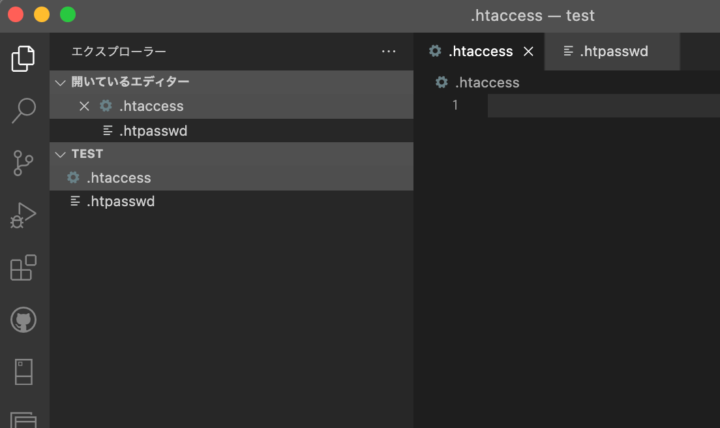Screen dimensions: 720x428
Task: Open the Run and Debug view
Action: click(x=23, y=215)
